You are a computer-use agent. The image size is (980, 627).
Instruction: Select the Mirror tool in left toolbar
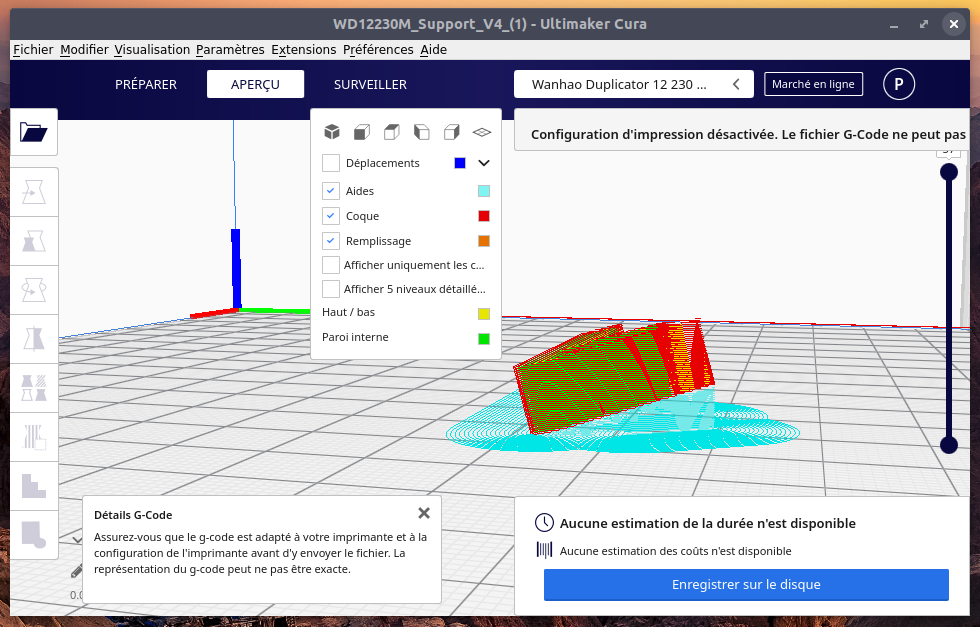[34, 339]
